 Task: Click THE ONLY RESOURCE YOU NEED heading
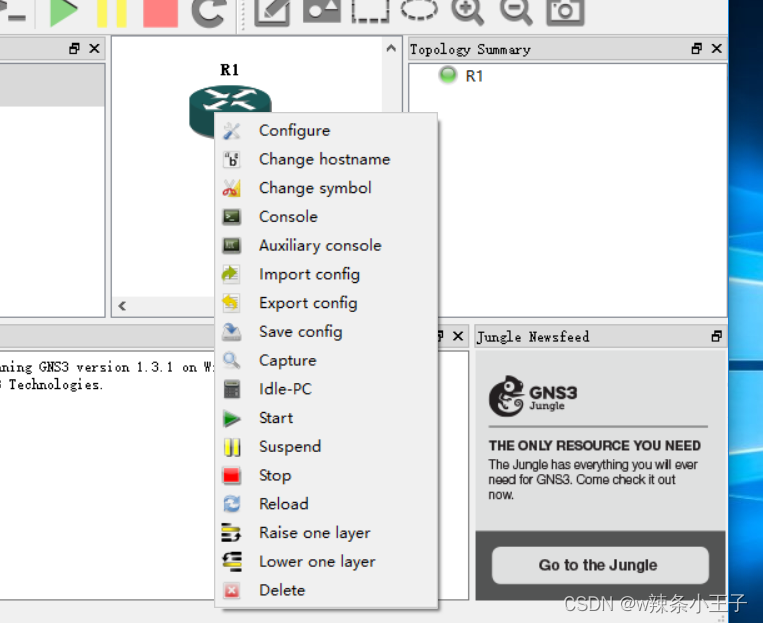click(595, 445)
